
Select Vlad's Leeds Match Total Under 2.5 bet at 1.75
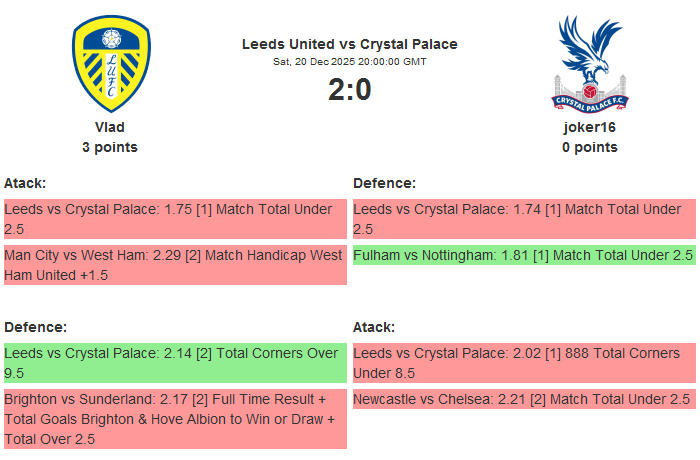[175, 219]
